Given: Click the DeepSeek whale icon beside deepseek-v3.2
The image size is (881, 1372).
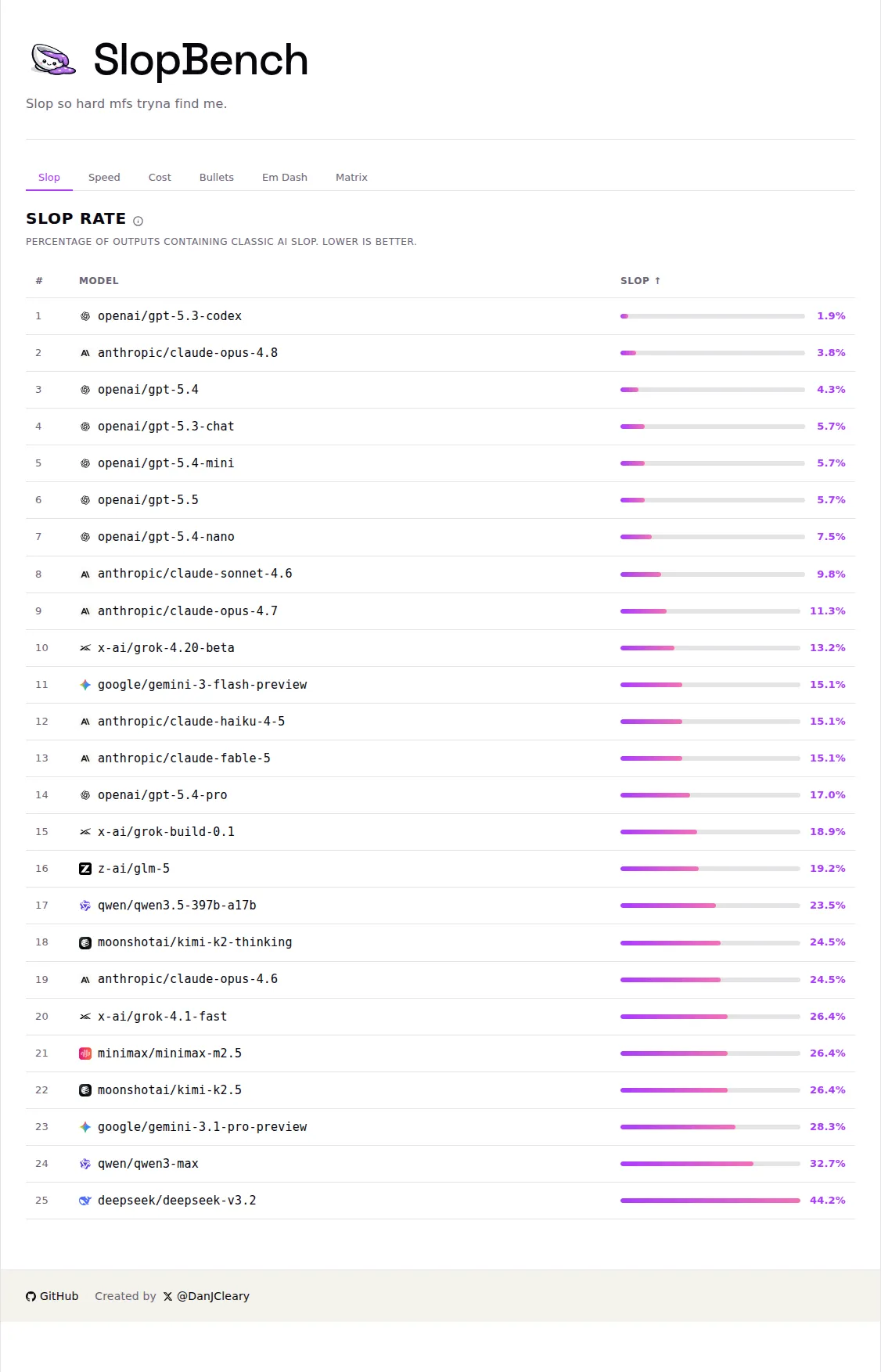Looking at the screenshot, I should [85, 1201].
